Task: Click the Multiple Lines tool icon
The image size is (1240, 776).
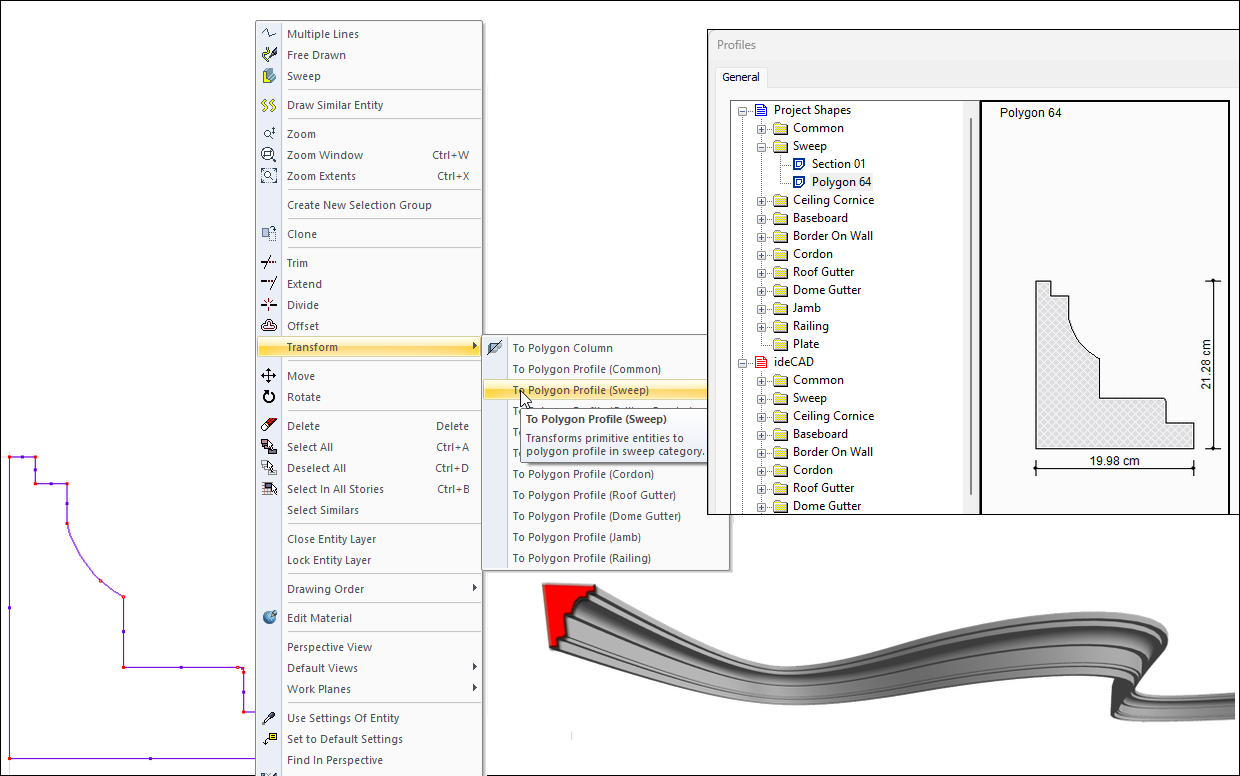Action: tap(269, 34)
